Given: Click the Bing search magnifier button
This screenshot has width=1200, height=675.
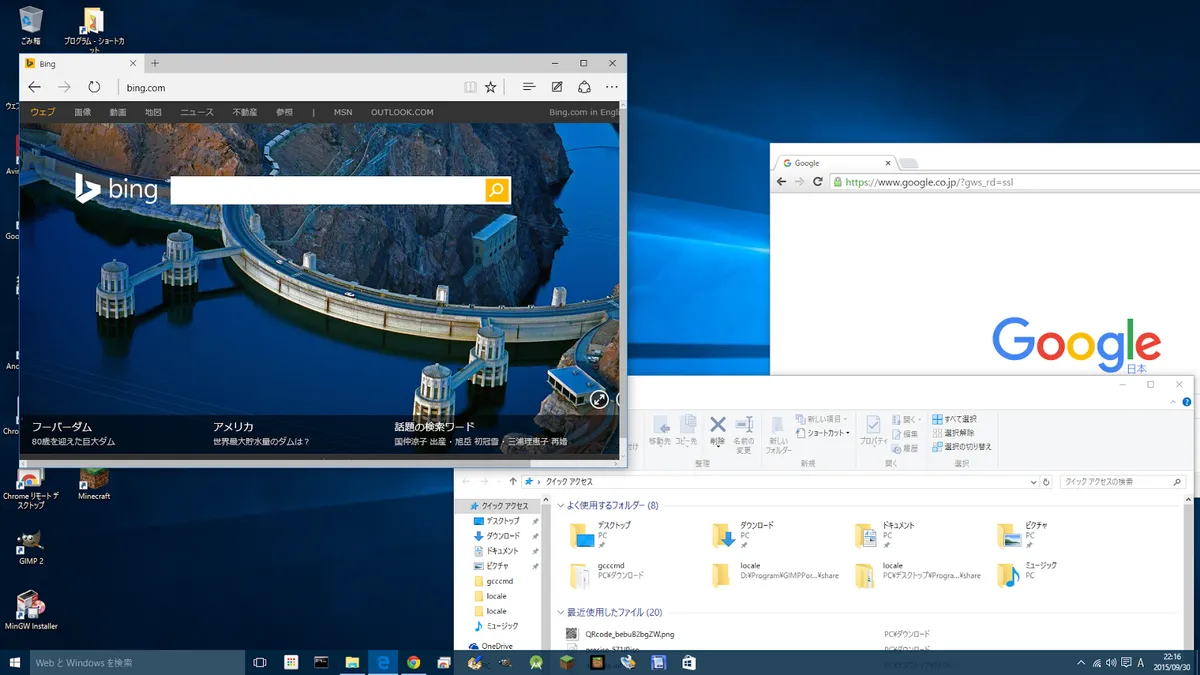Looking at the screenshot, I should pyautogui.click(x=497, y=190).
